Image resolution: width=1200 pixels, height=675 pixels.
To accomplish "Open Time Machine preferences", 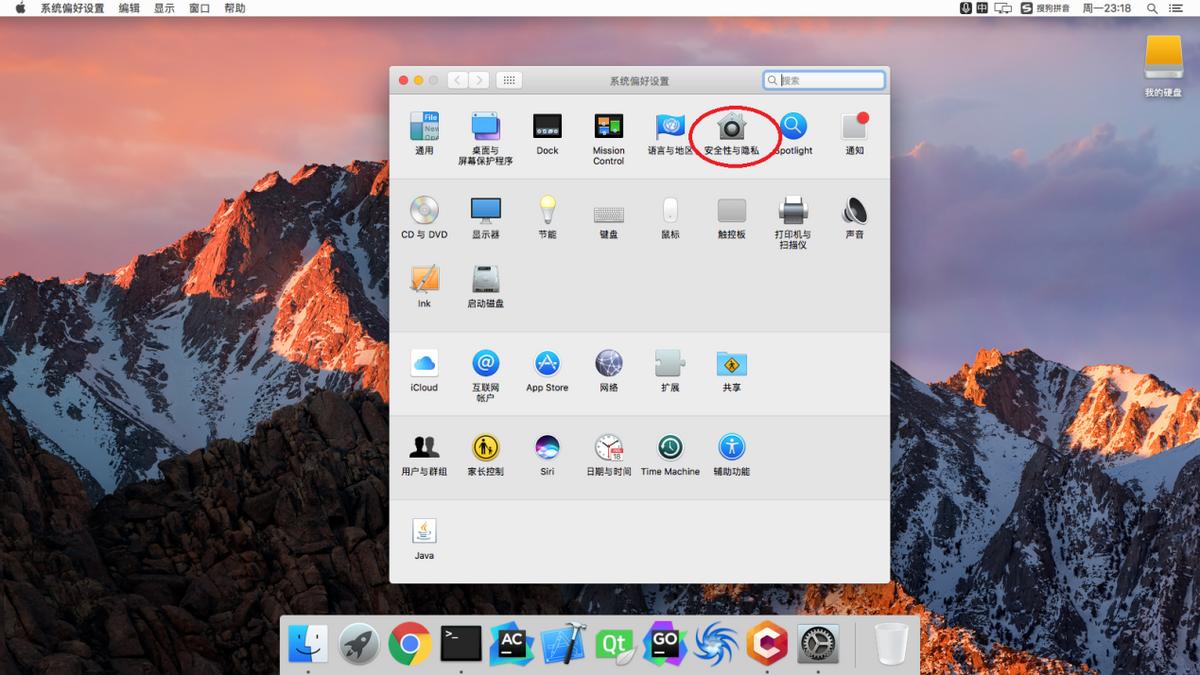I will coord(670,448).
